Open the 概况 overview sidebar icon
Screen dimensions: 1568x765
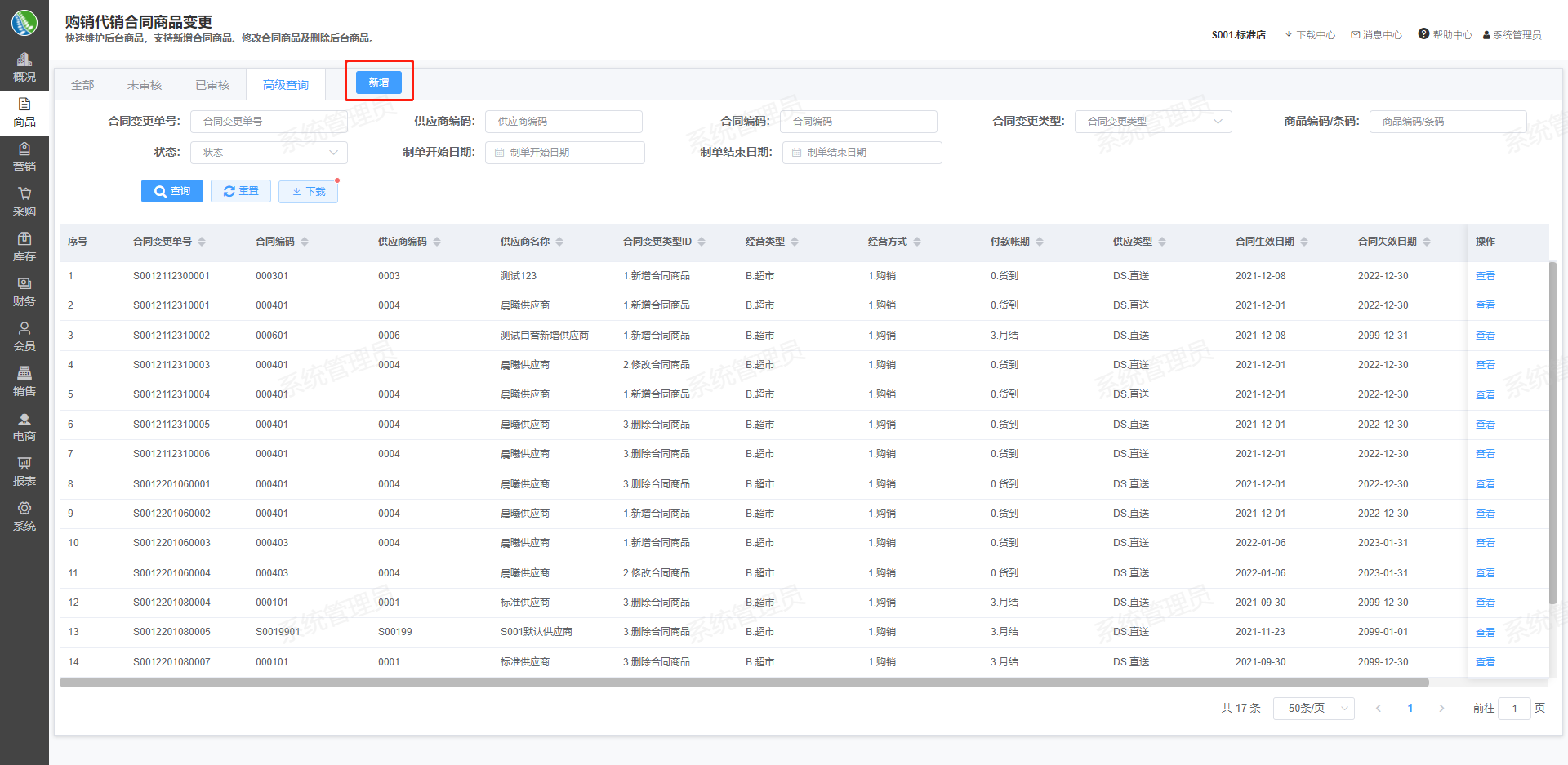24,60
